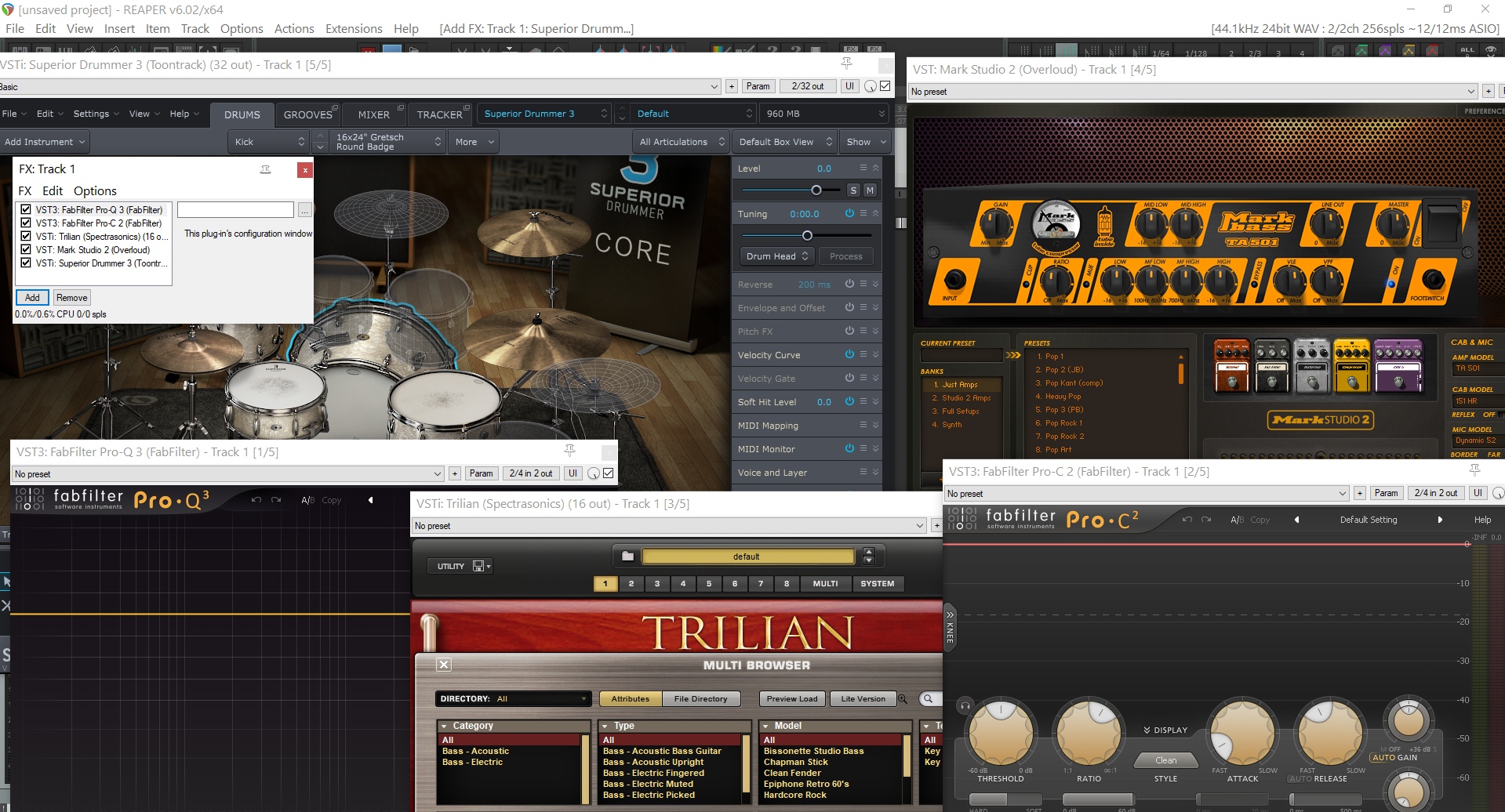Pin the FX: Track 1 window on top
This screenshot has height=812, width=1505.
pyautogui.click(x=266, y=169)
